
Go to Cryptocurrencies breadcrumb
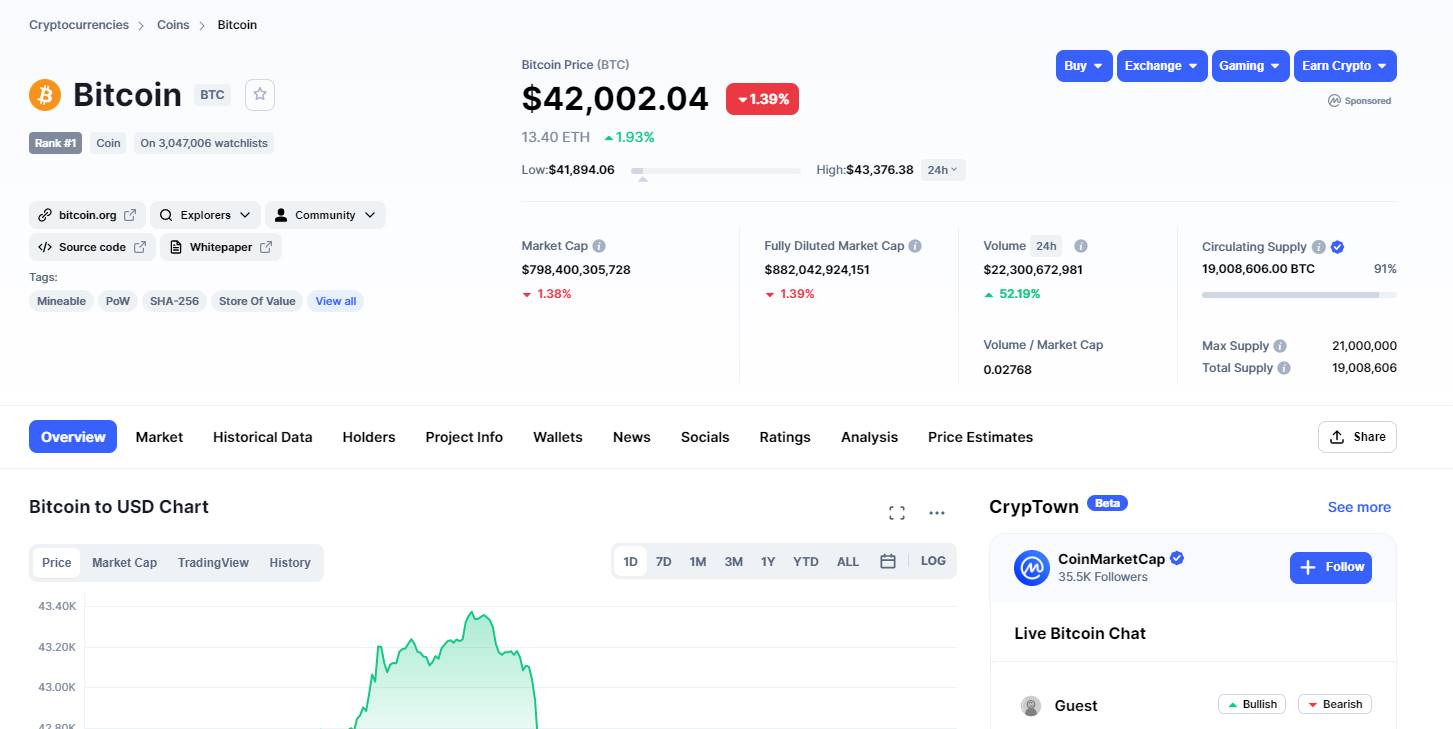pos(79,25)
